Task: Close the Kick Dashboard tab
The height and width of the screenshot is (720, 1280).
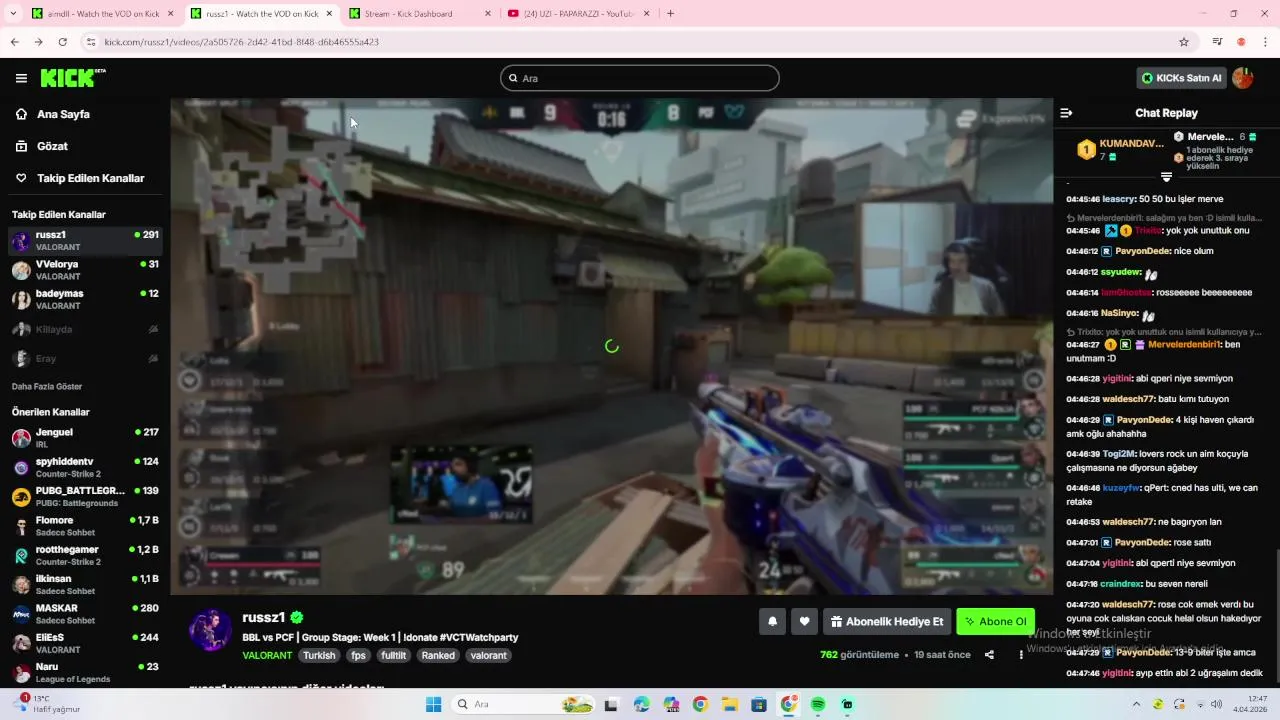Action: [487, 13]
